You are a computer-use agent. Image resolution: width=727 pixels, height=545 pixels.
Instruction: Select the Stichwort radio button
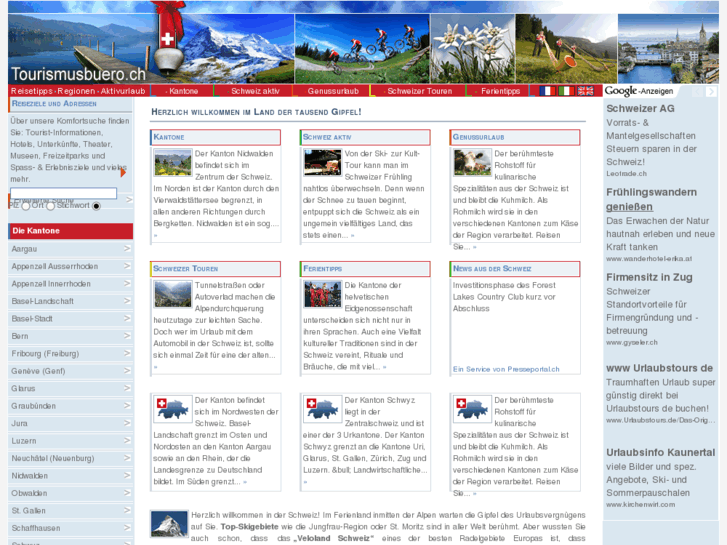(x=96, y=206)
